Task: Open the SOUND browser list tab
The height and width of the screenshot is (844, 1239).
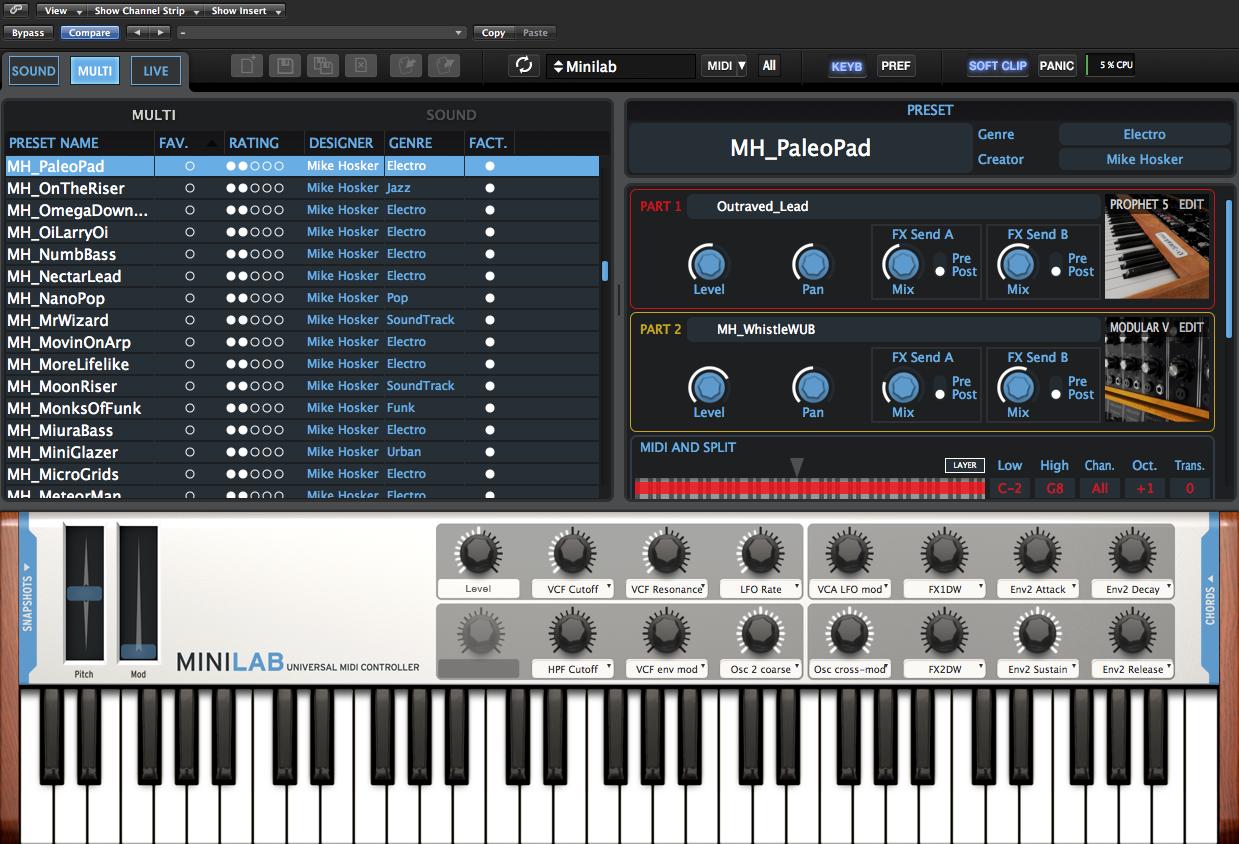Action: pyautogui.click(x=451, y=115)
